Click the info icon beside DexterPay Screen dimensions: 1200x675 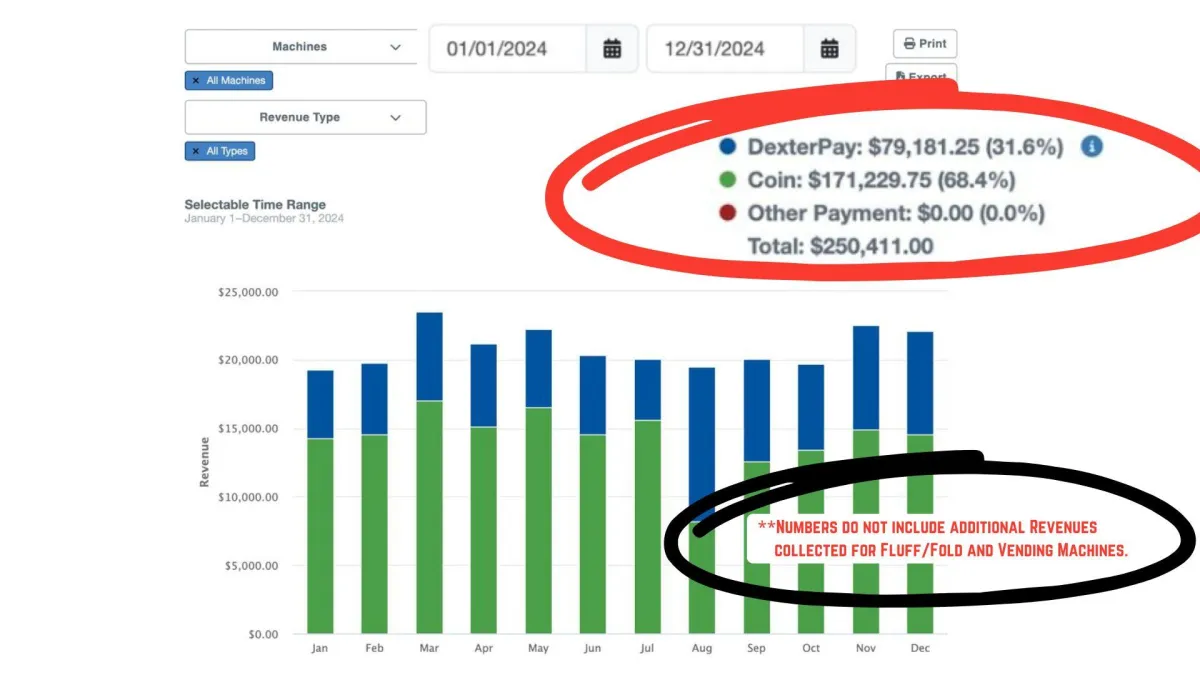click(1092, 147)
